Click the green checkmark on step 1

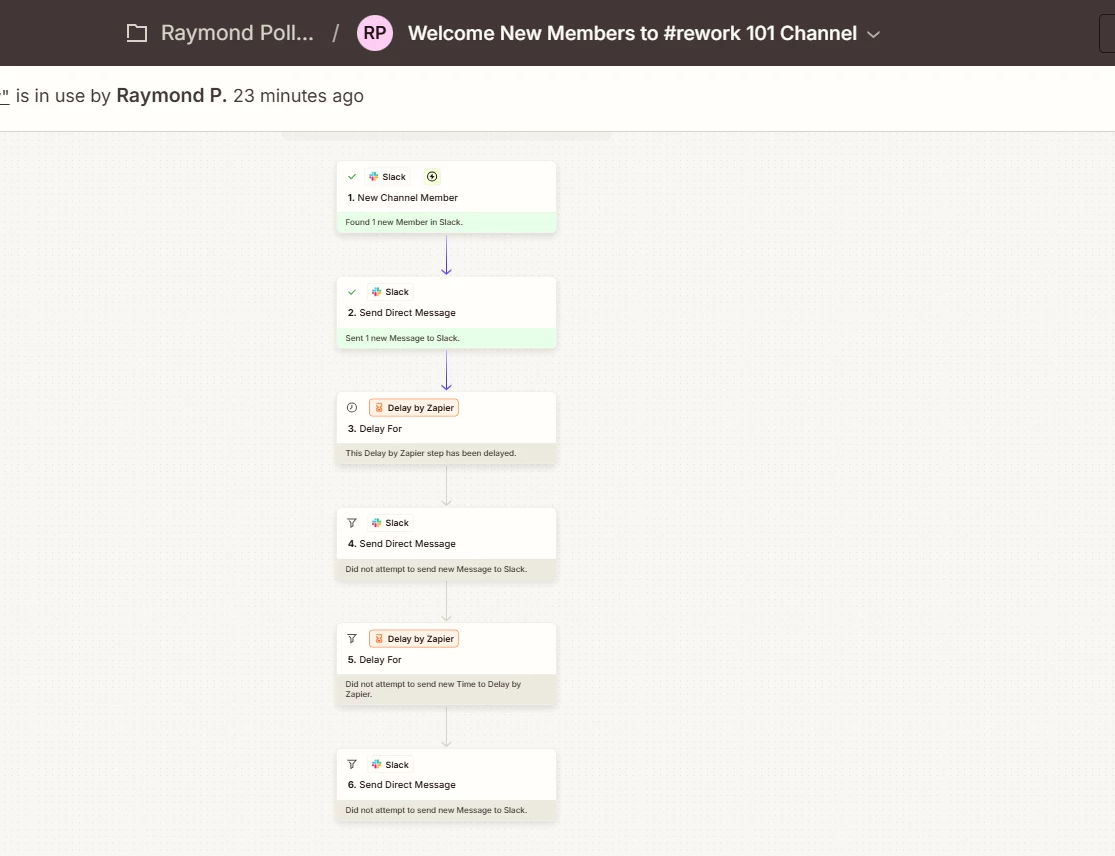pyautogui.click(x=352, y=176)
